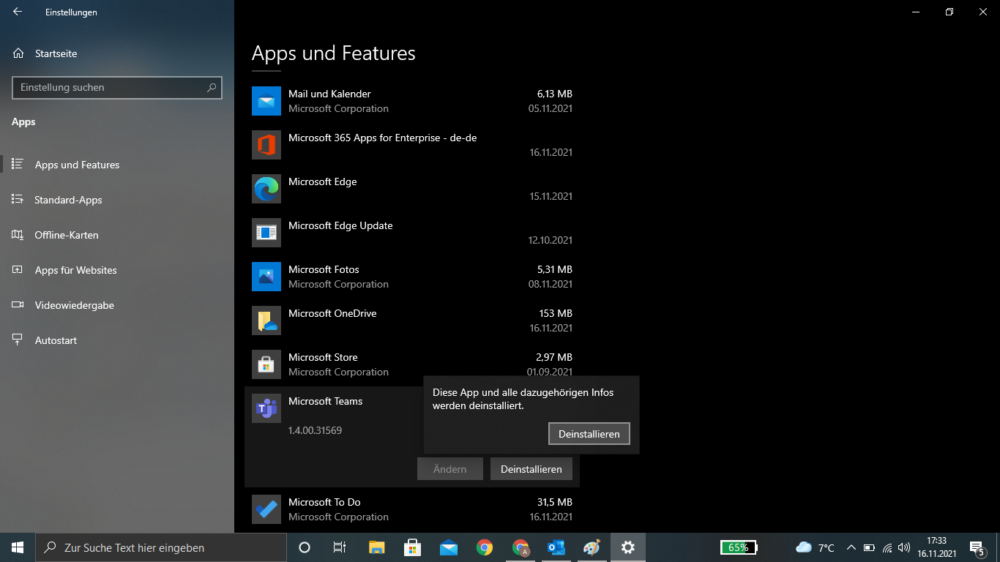Select Microsoft 365 Apps for Enterprise entry

pos(382,138)
